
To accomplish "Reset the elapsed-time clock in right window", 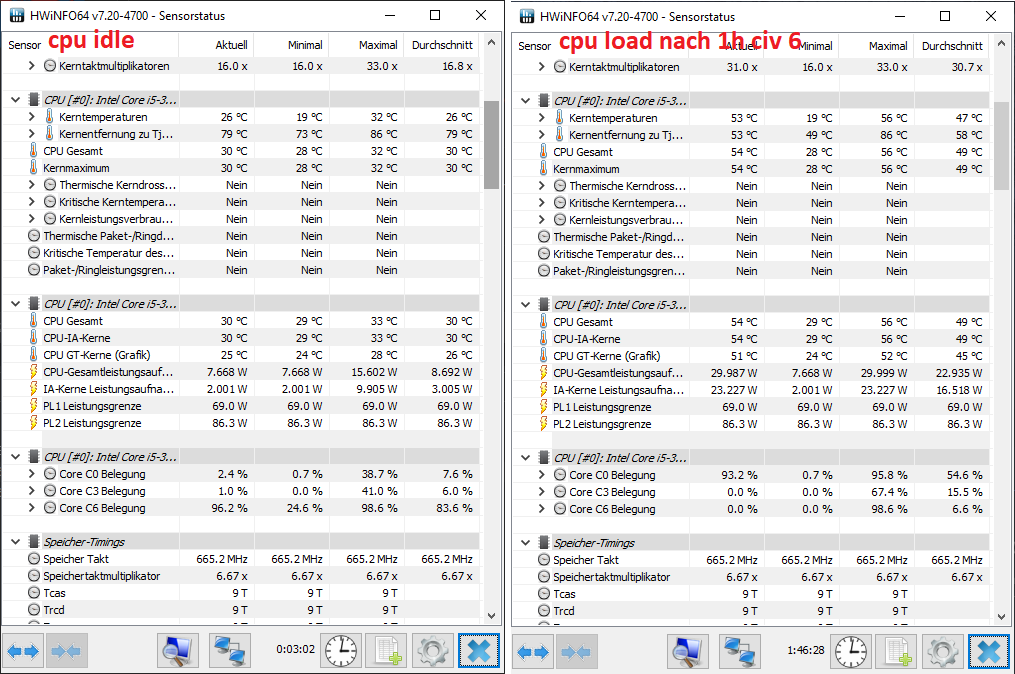I will (851, 651).
